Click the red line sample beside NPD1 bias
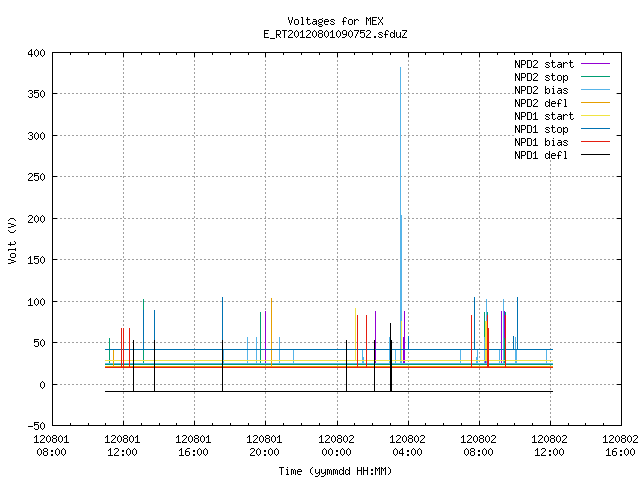 [595, 142]
